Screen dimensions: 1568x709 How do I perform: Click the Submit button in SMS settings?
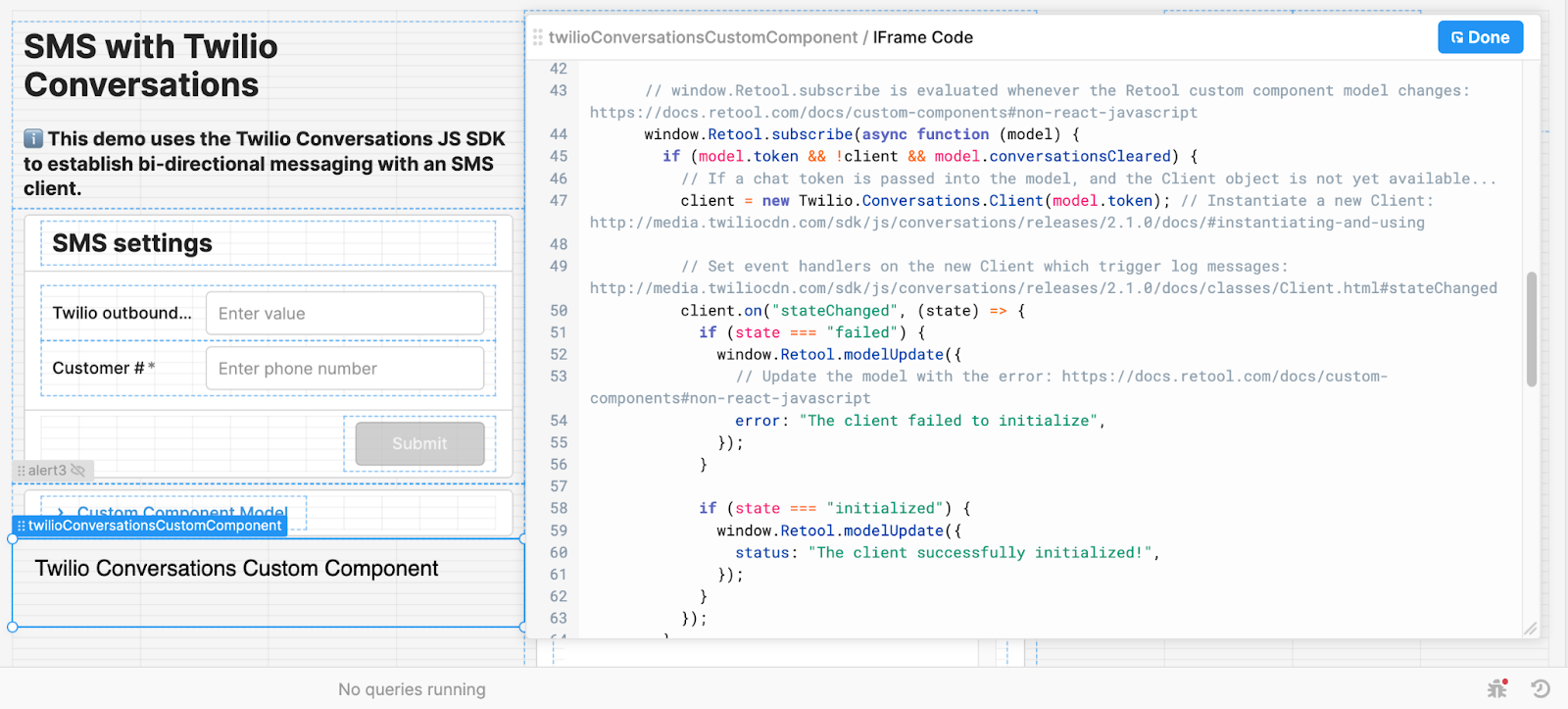(x=419, y=443)
